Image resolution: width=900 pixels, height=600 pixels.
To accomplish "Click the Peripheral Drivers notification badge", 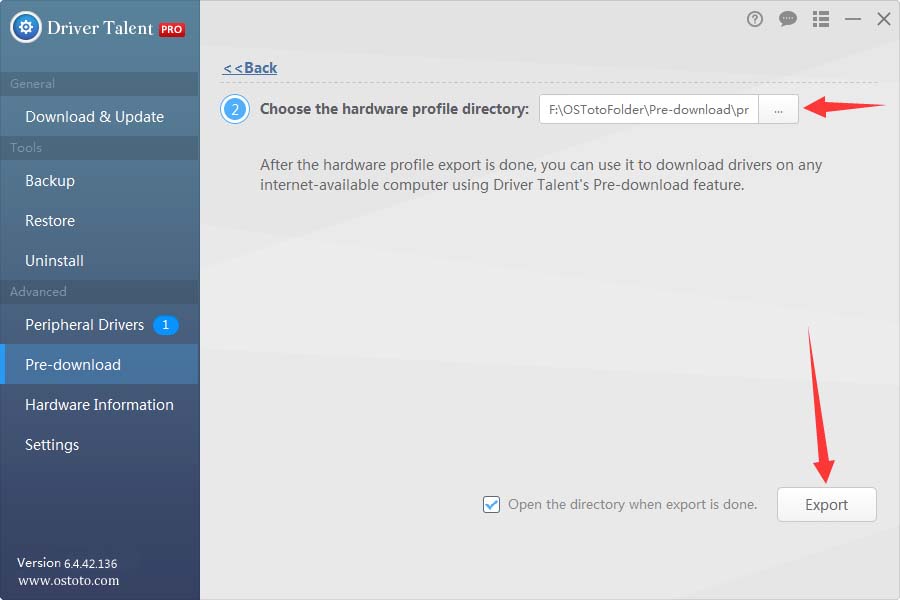I will coord(165,325).
